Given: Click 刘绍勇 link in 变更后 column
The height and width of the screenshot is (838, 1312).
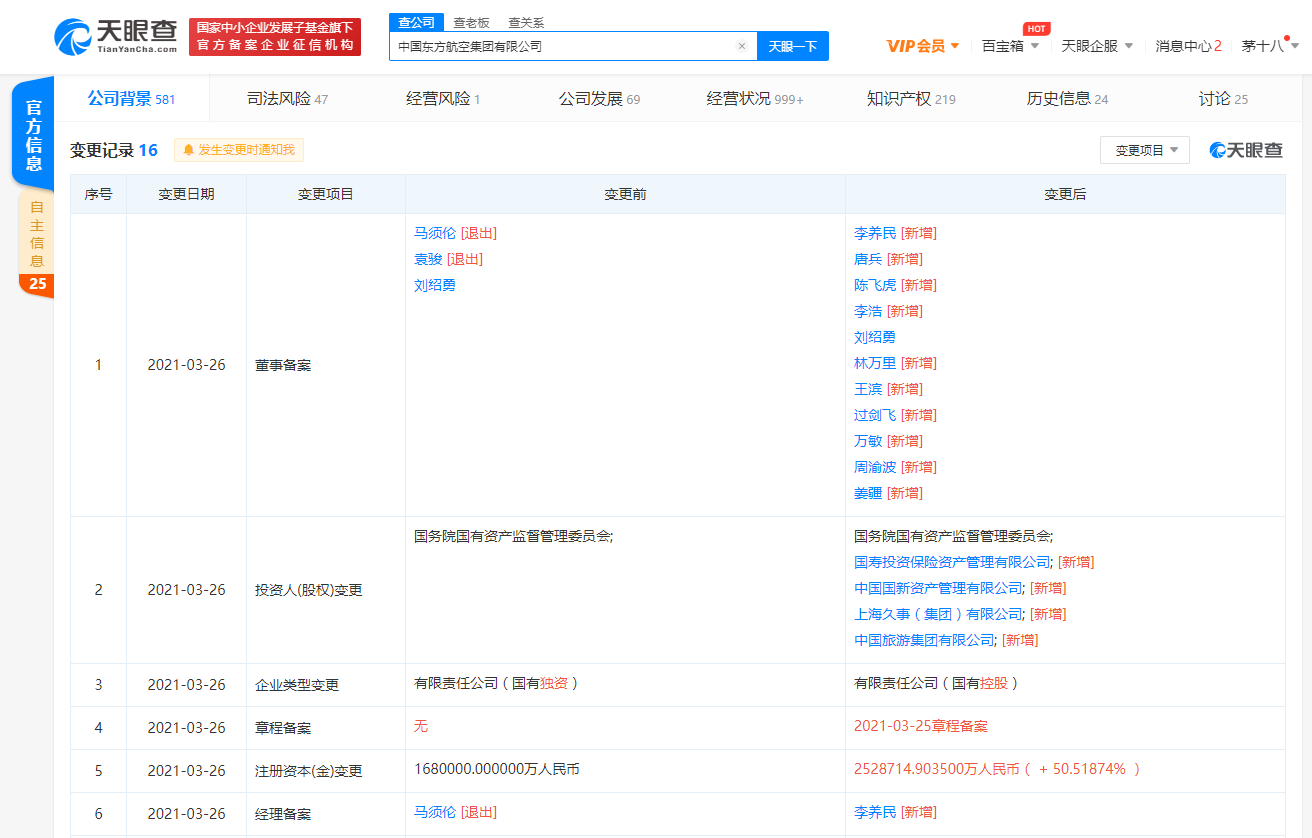Looking at the screenshot, I should 875,337.
